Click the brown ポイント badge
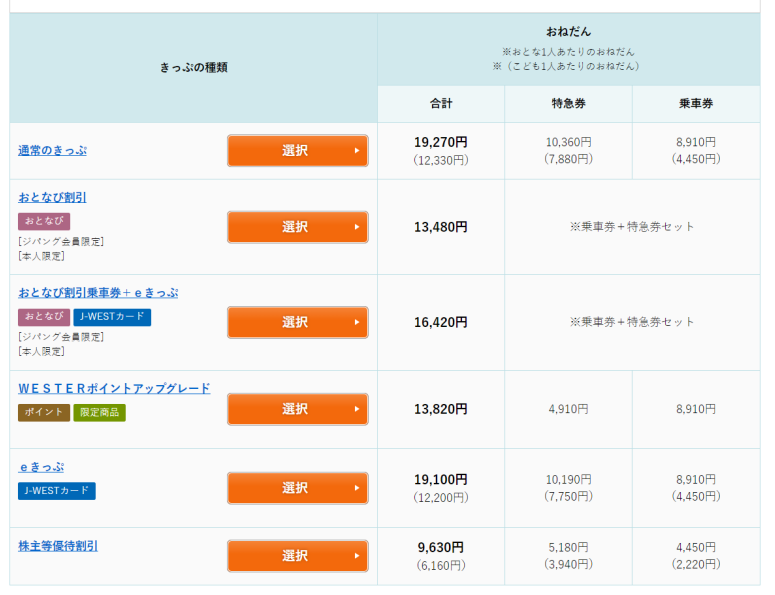775x595 pixels. [x=43, y=412]
